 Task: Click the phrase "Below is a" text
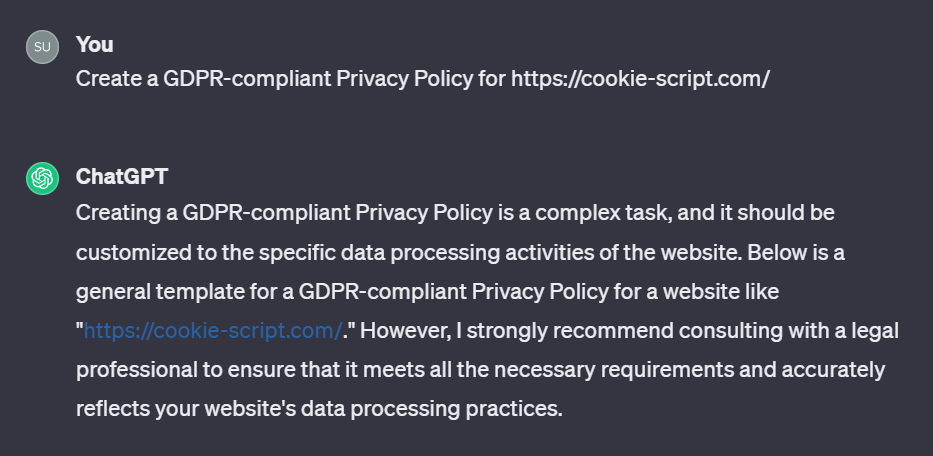796,252
